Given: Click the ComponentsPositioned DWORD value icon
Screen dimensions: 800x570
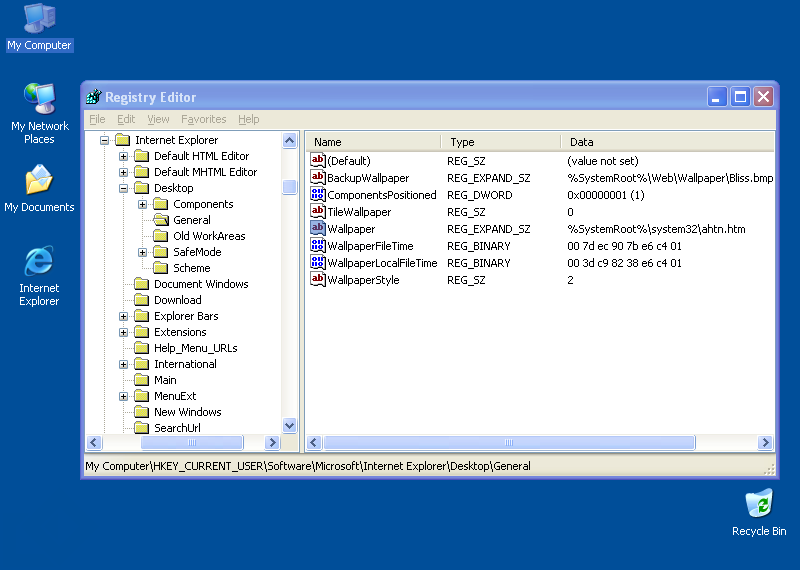Looking at the screenshot, I should point(318,194).
